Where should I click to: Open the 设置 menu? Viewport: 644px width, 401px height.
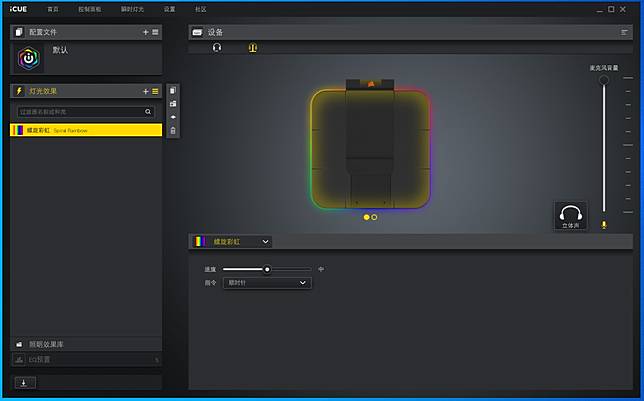pos(169,9)
